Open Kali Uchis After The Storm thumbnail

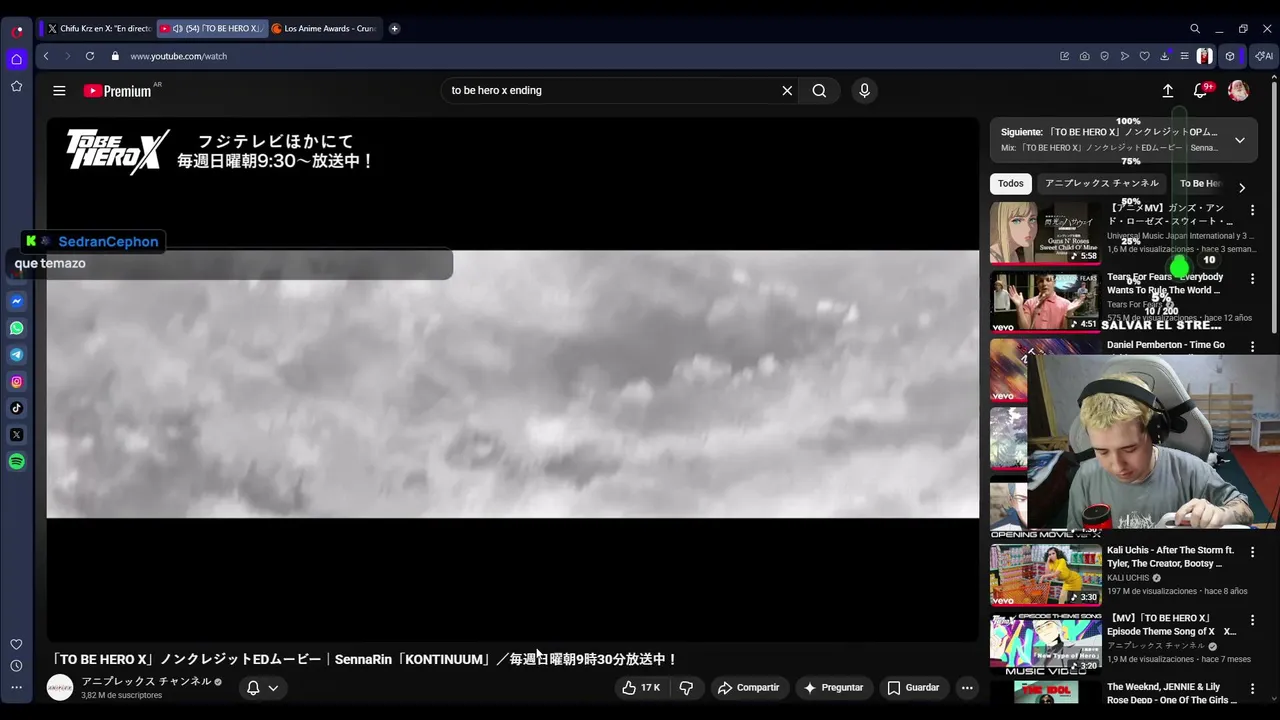[x=1045, y=575]
